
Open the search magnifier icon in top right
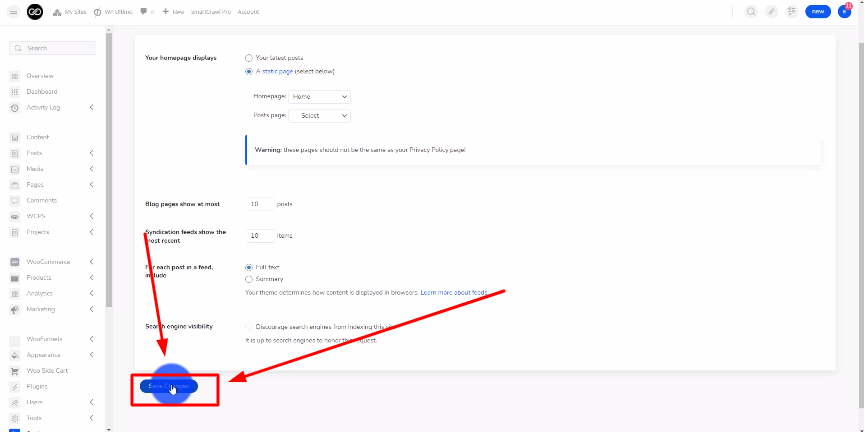751,11
